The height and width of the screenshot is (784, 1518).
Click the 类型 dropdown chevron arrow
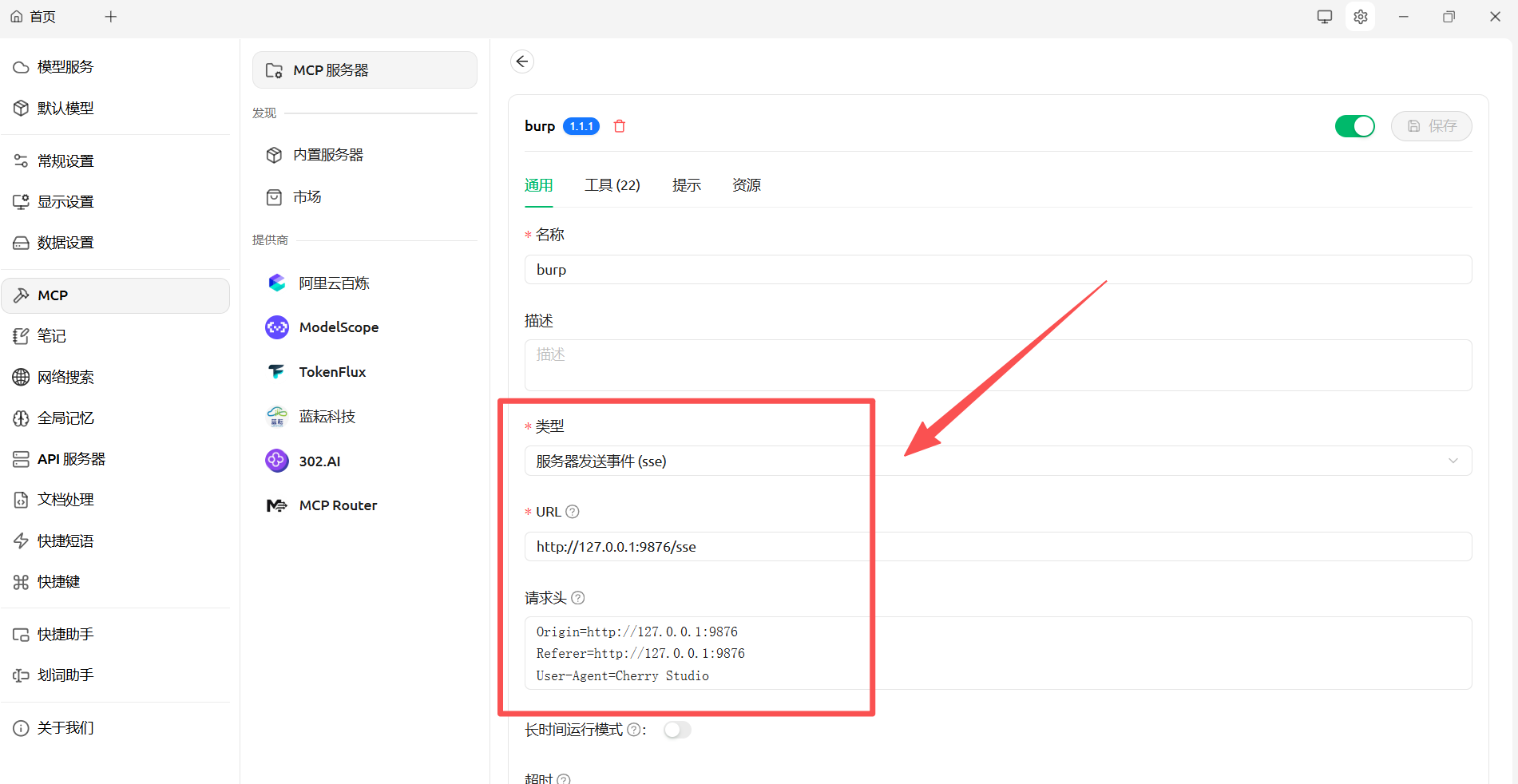coord(1453,461)
